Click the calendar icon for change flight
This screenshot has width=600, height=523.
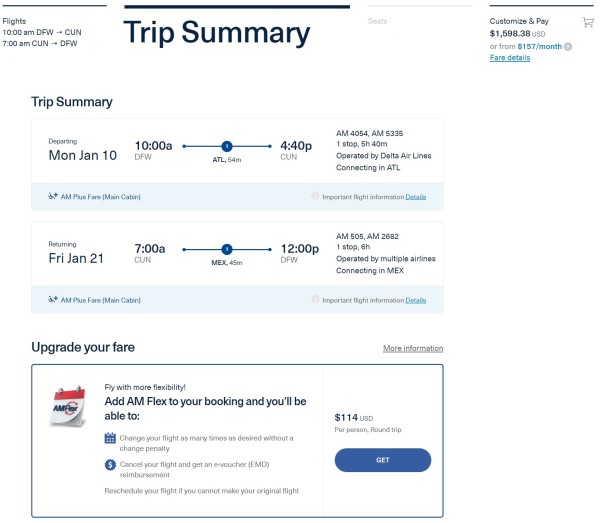pyautogui.click(x=110, y=438)
